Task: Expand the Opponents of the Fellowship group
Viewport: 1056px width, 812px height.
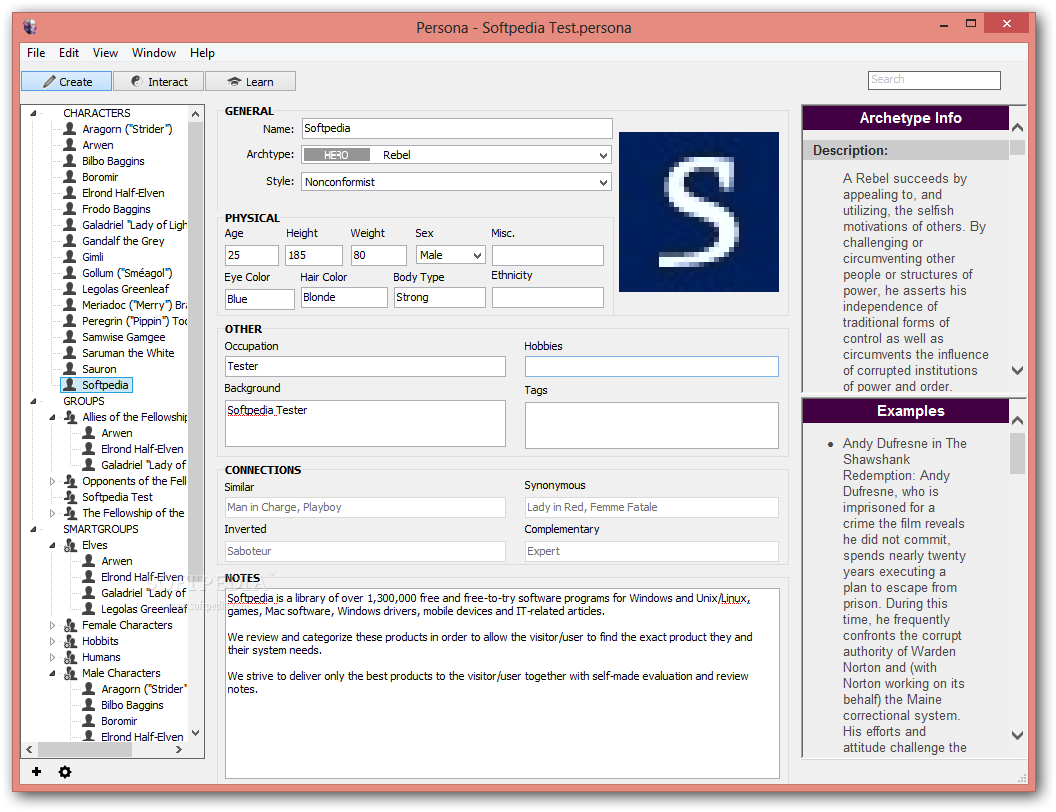Action: pyautogui.click(x=52, y=481)
